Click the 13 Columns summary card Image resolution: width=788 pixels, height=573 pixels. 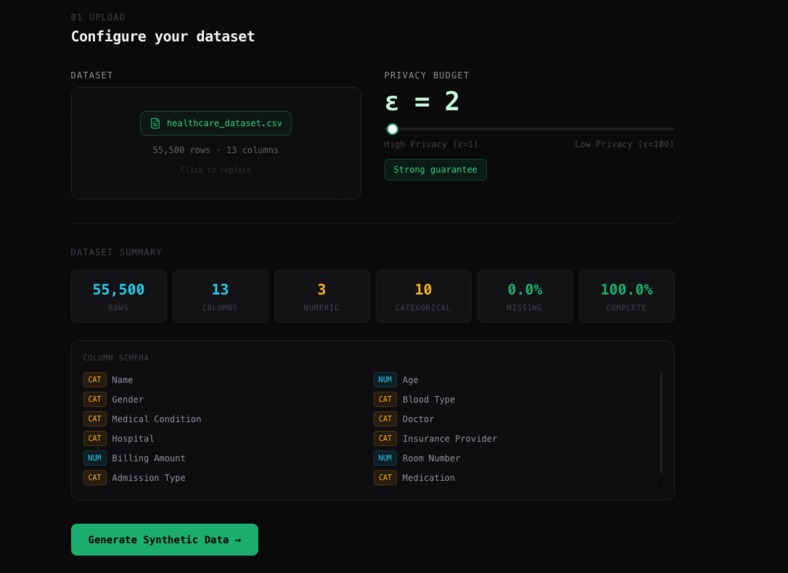(220, 296)
